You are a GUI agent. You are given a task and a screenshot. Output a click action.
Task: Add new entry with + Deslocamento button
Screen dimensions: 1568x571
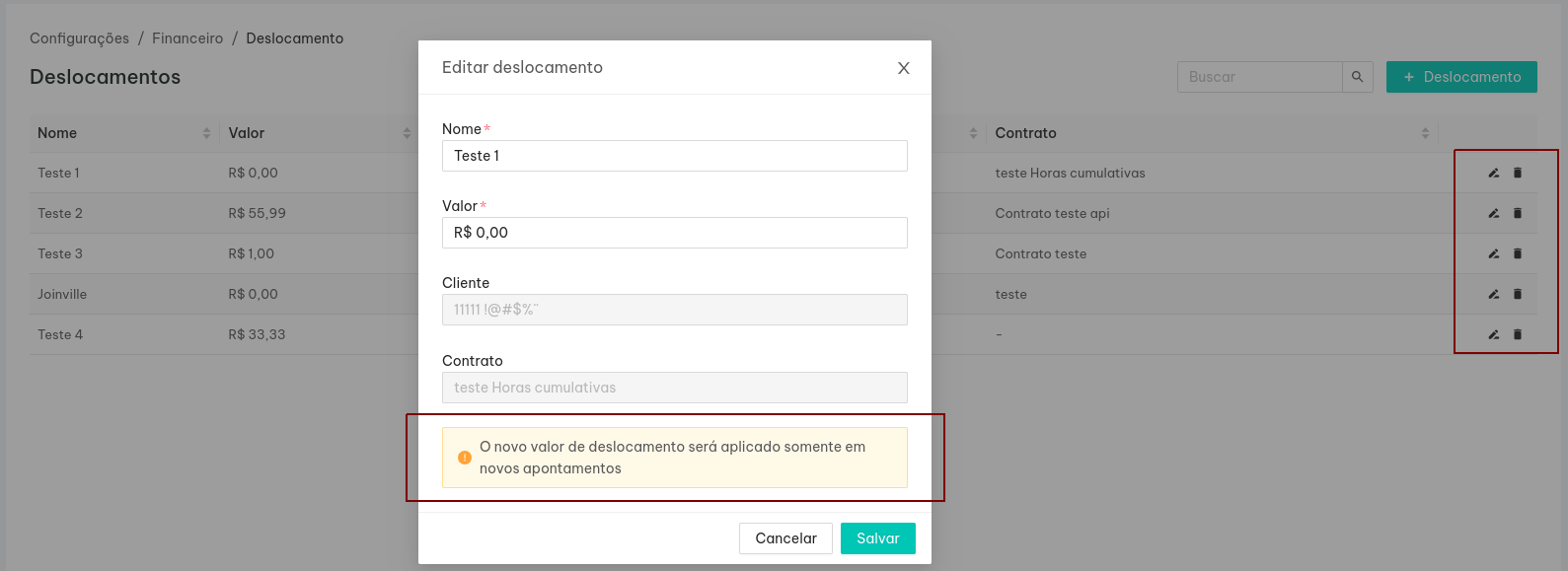click(1461, 77)
